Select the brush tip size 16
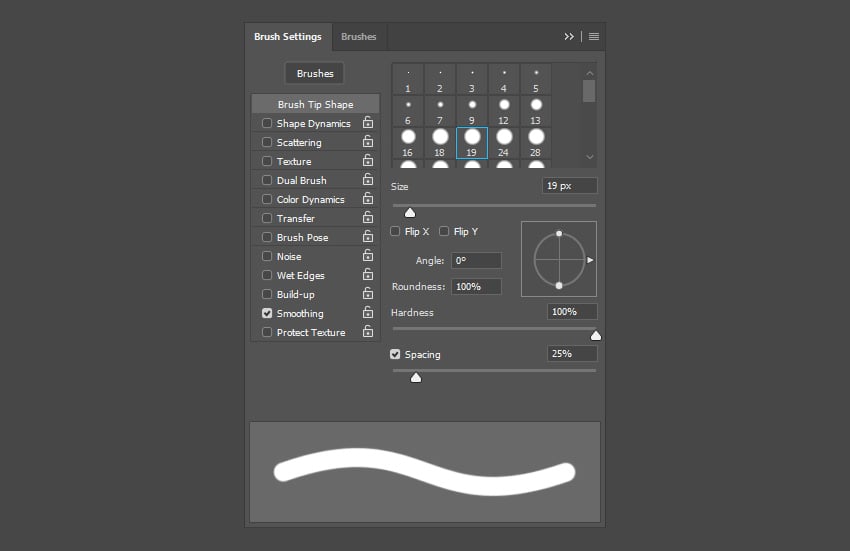The image size is (850, 551). tap(408, 144)
